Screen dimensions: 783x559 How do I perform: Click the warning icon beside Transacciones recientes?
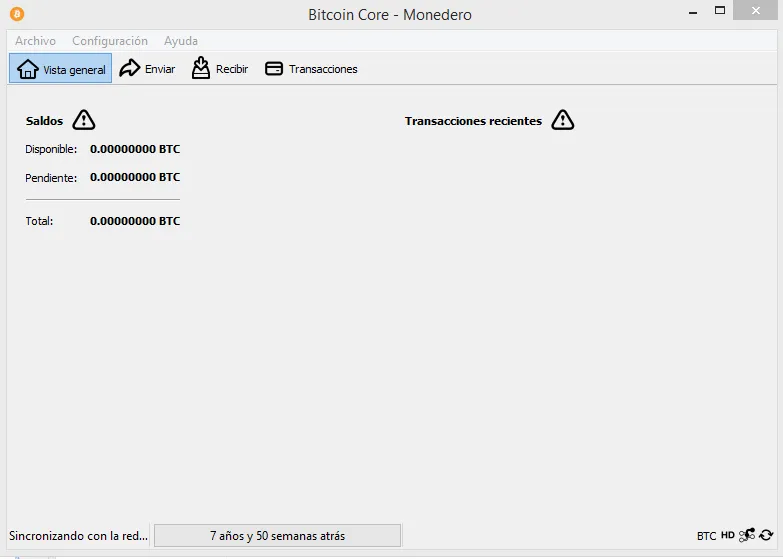[x=563, y=120]
